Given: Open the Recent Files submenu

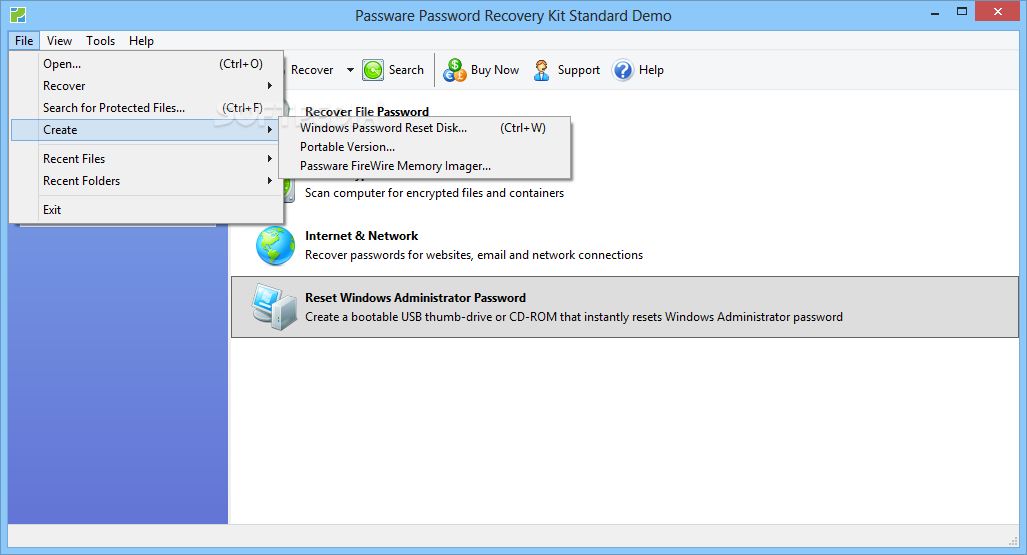Looking at the screenshot, I should (x=147, y=159).
